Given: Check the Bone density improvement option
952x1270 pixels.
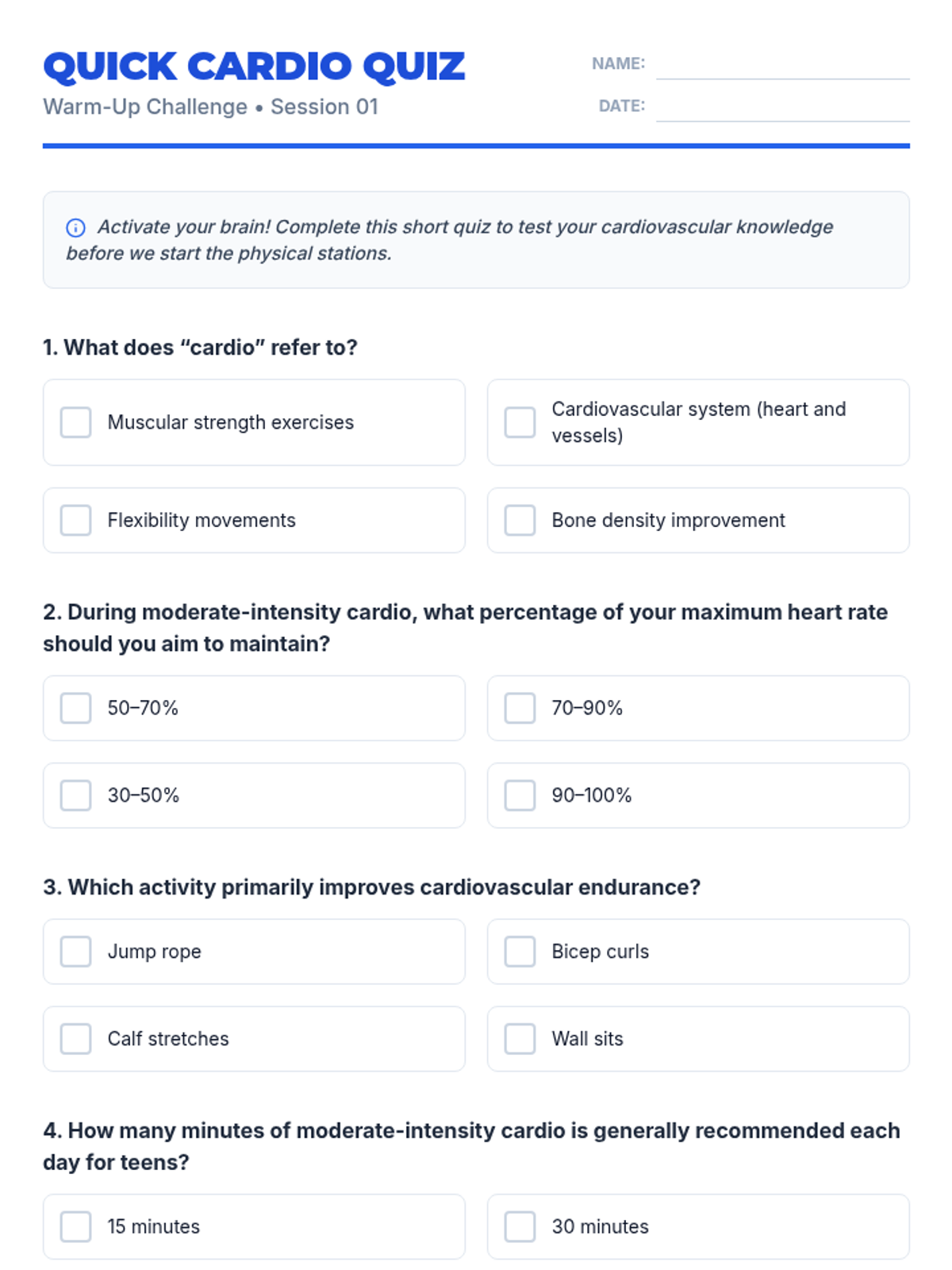Looking at the screenshot, I should [x=520, y=521].
